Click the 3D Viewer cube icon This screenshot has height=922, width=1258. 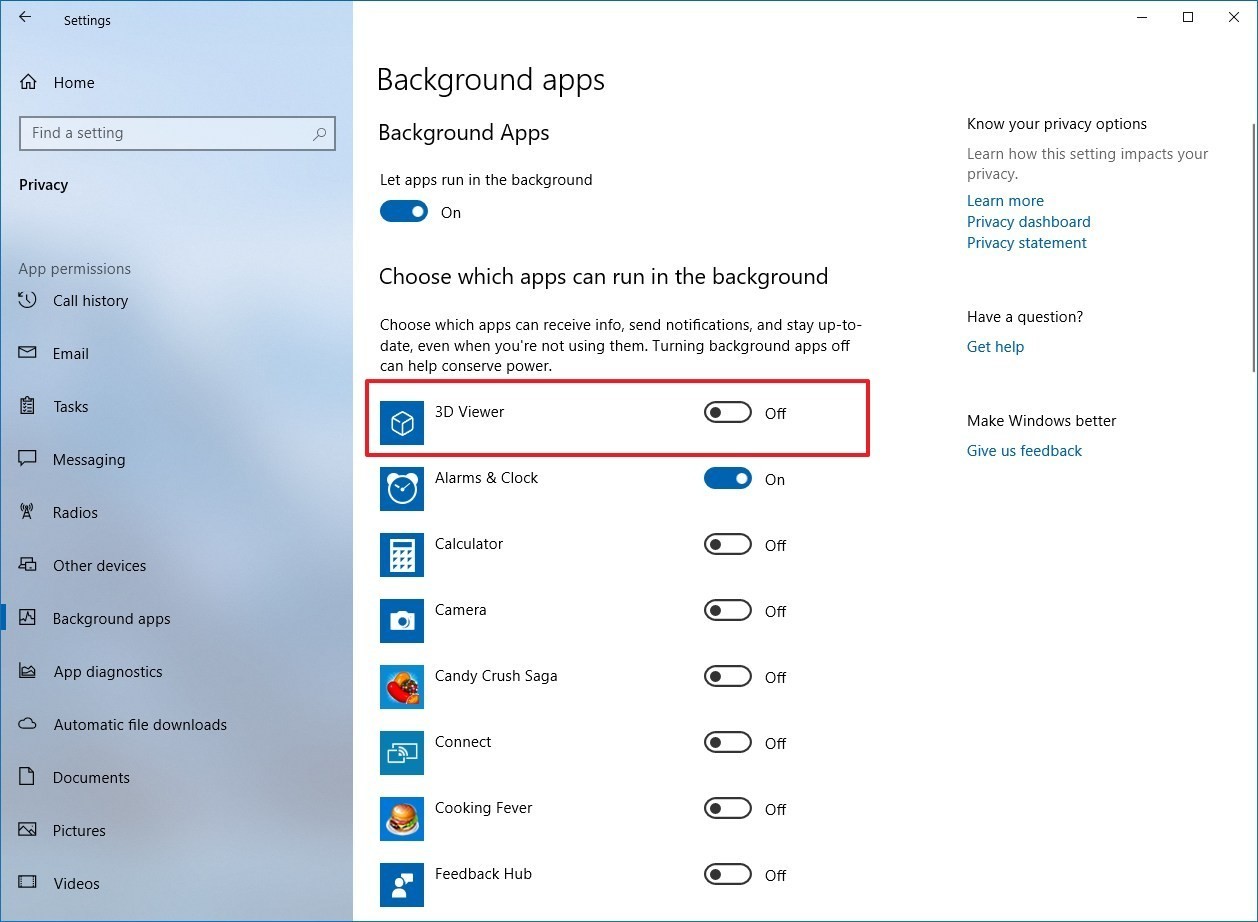[401, 423]
